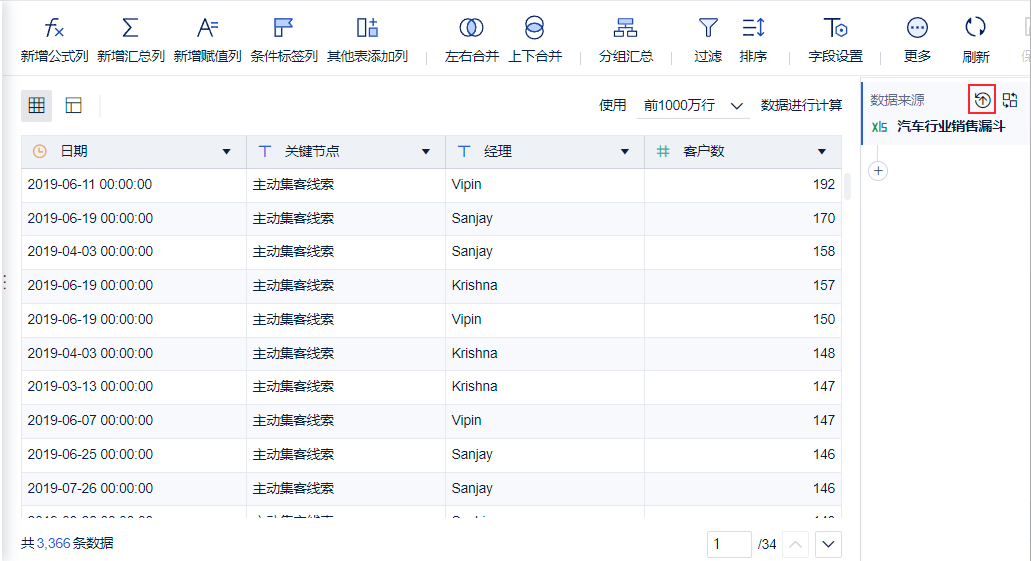
Task: Click the 日期 clock type icon
Action: point(39,151)
